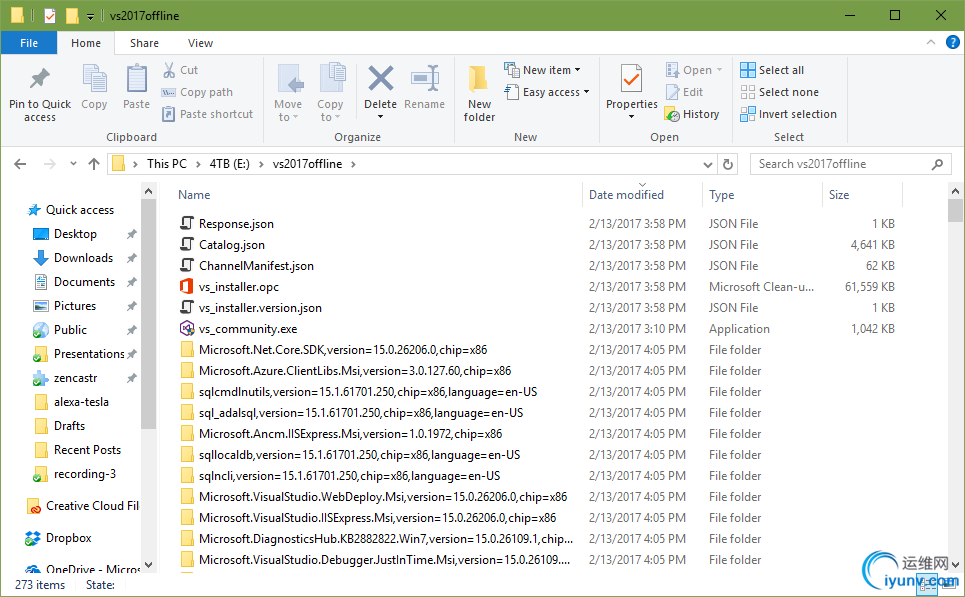Open Explorer help question mark icon
The width and height of the screenshot is (965, 597).
tap(952, 42)
